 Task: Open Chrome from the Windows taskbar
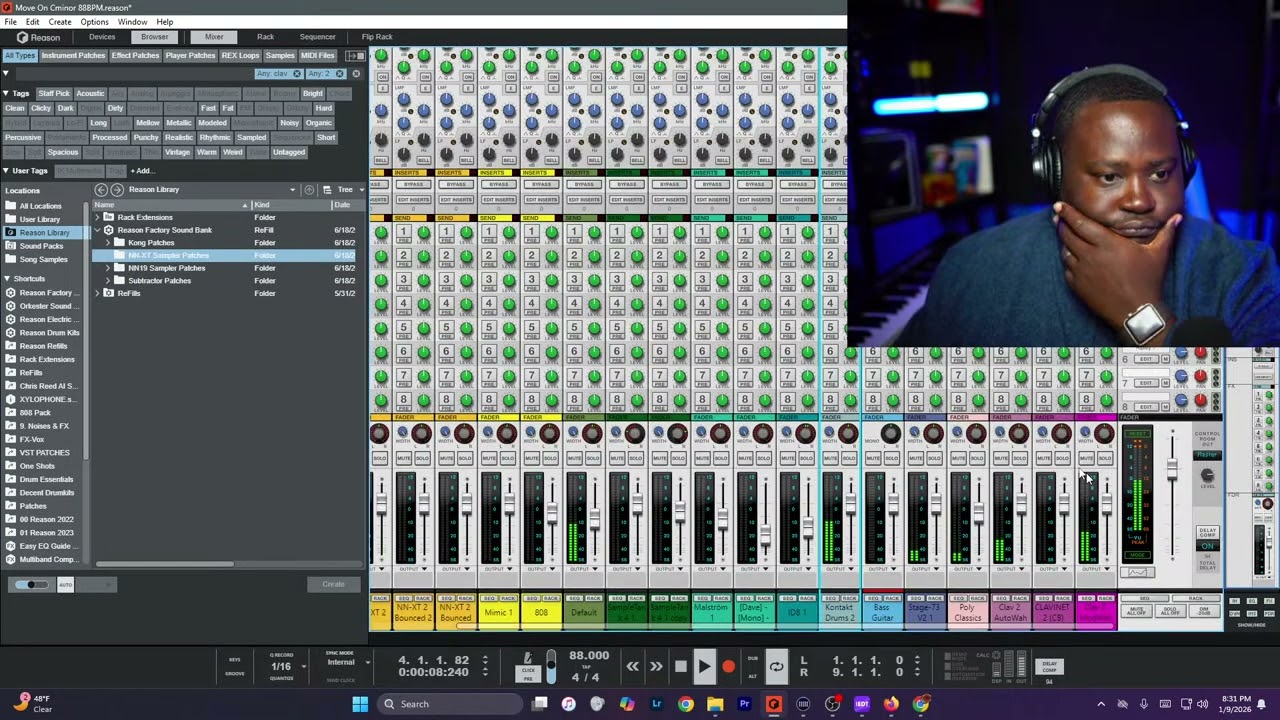(x=685, y=704)
